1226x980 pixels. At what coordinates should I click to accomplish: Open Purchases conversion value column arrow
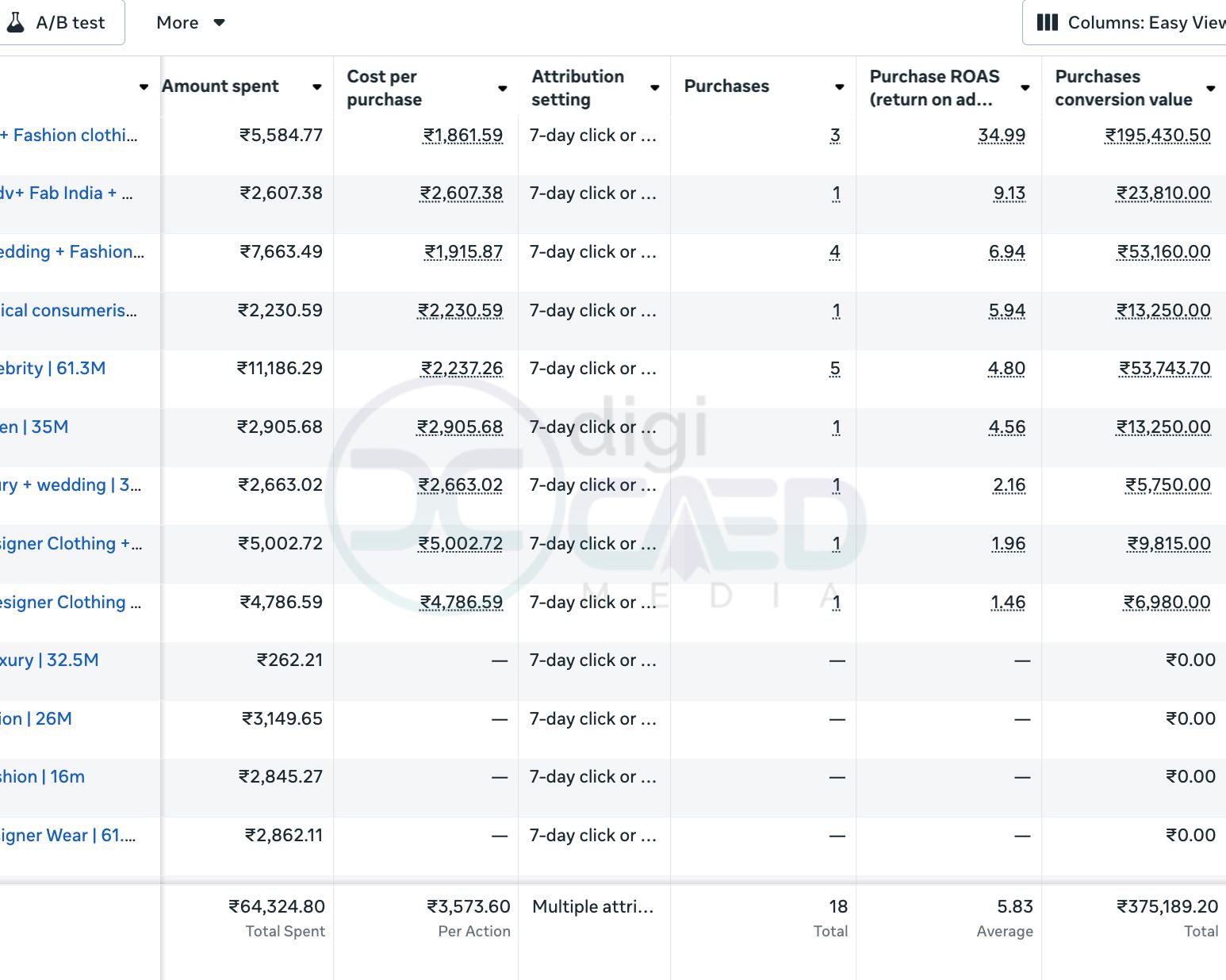(x=1210, y=88)
